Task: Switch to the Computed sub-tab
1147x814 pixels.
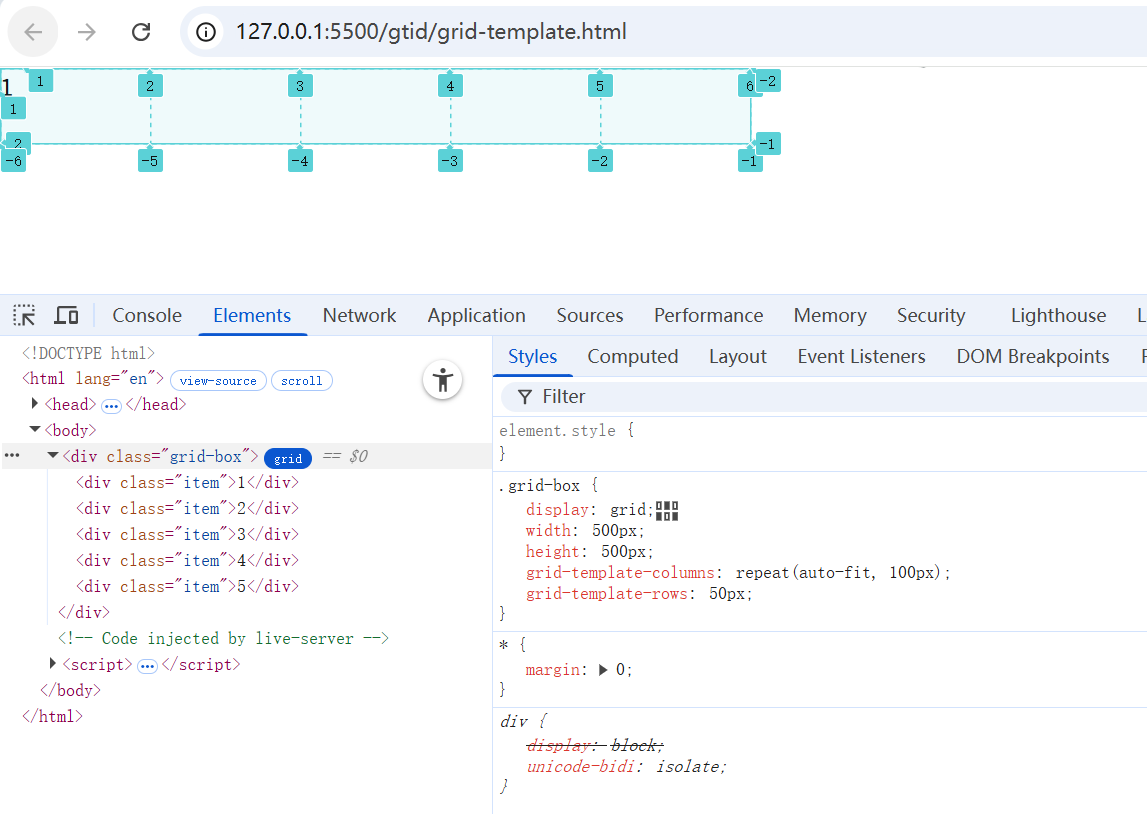Action: coord(633,356)
